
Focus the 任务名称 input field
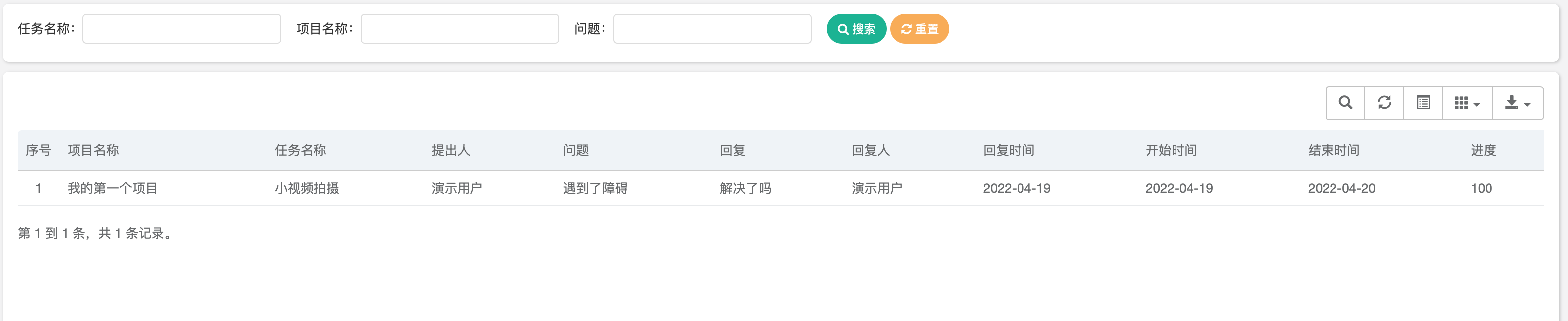(x=181, y=29)
